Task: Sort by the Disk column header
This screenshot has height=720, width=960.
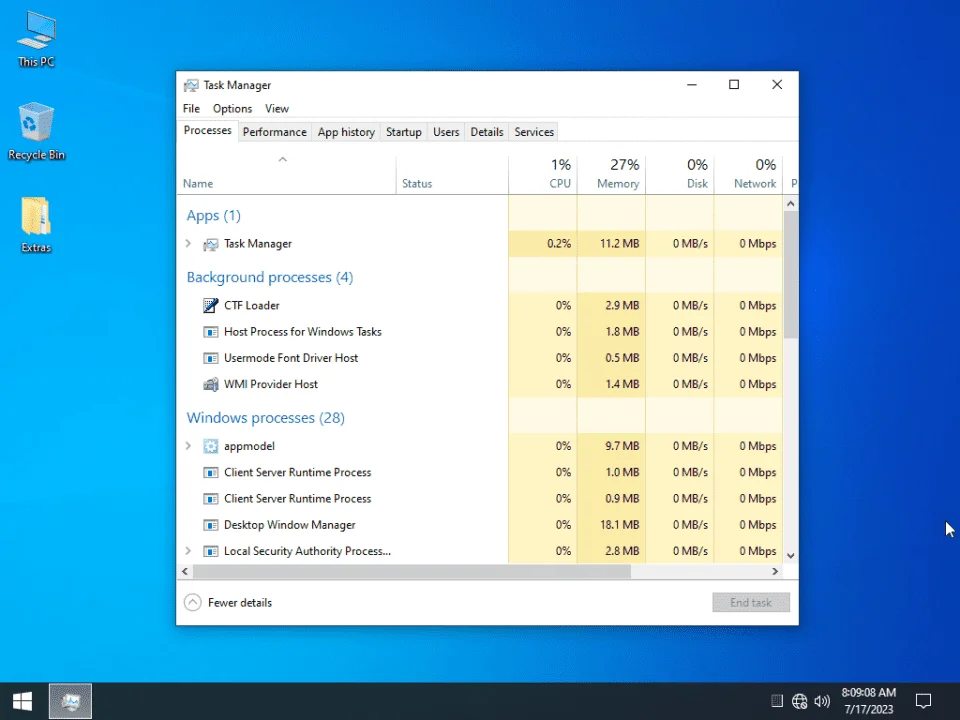Action: pos(680,174)
